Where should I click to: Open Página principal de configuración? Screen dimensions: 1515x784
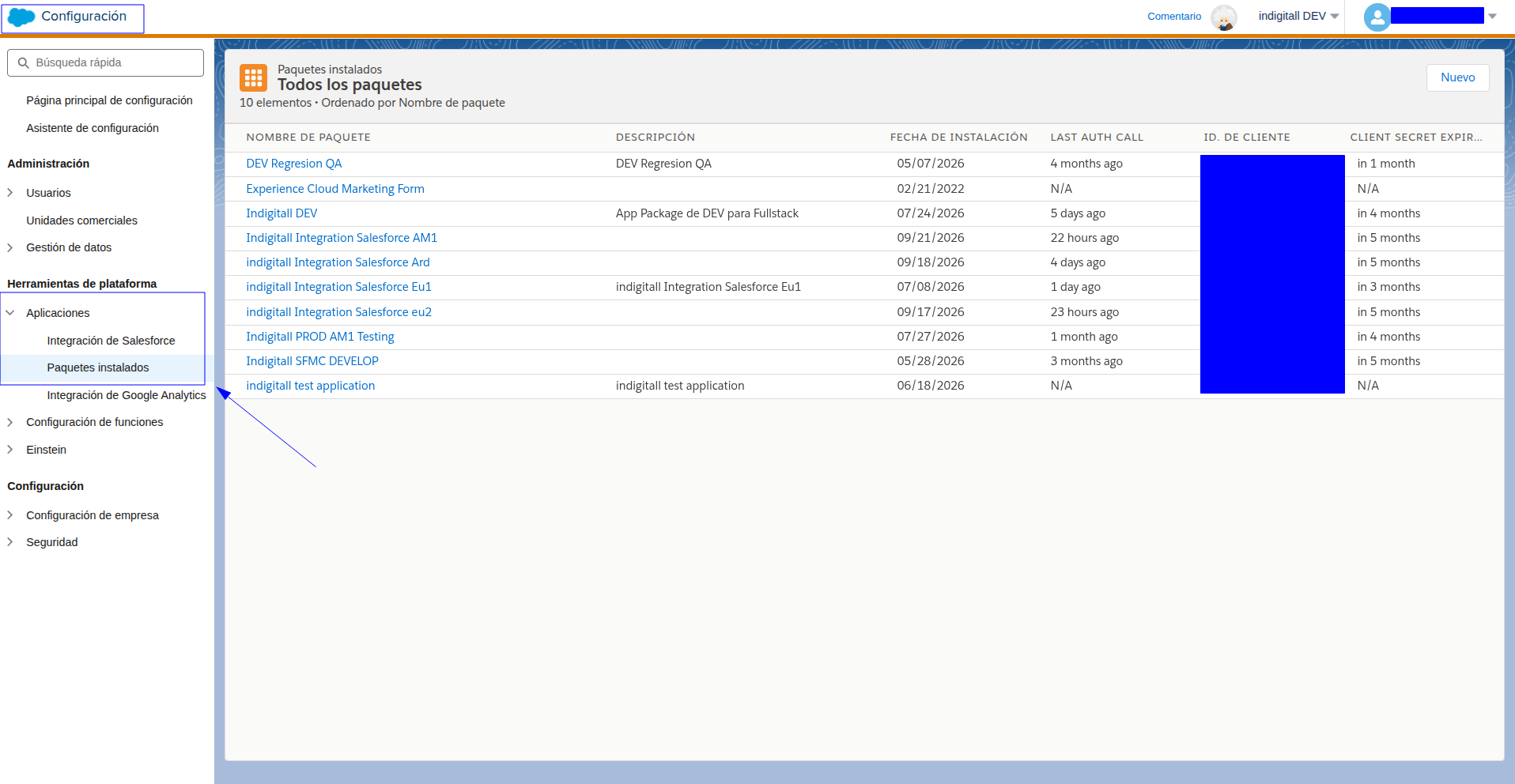pyautogui.click(x=109, y=100)
